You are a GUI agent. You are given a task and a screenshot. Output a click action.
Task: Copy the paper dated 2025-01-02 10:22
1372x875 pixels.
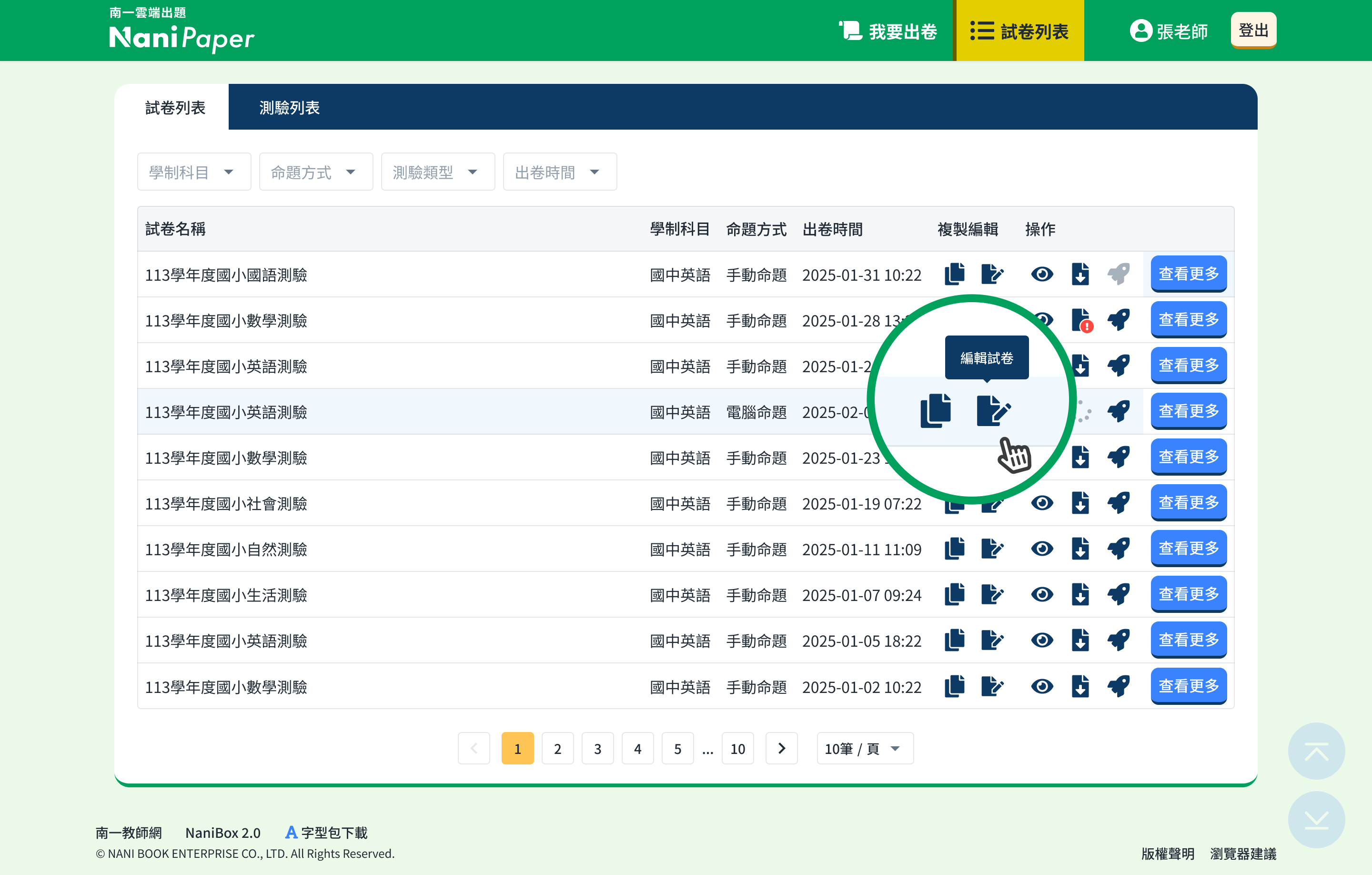coord(954,686)
